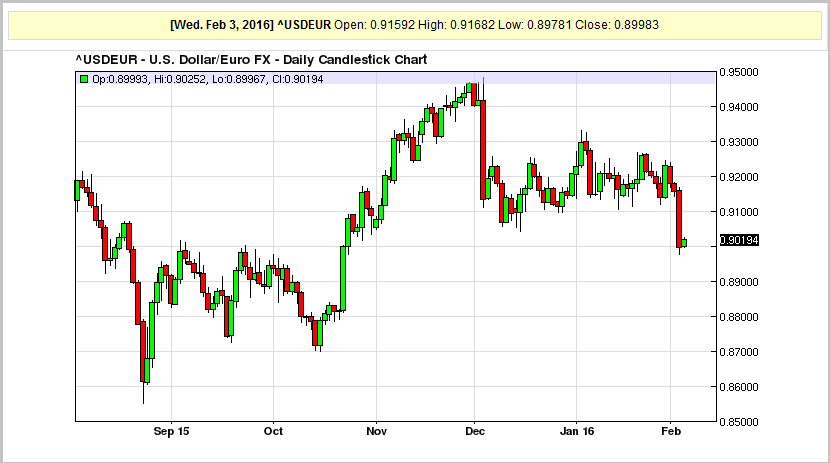Click the 'Jan 16' x-axis label

[577, 431]
